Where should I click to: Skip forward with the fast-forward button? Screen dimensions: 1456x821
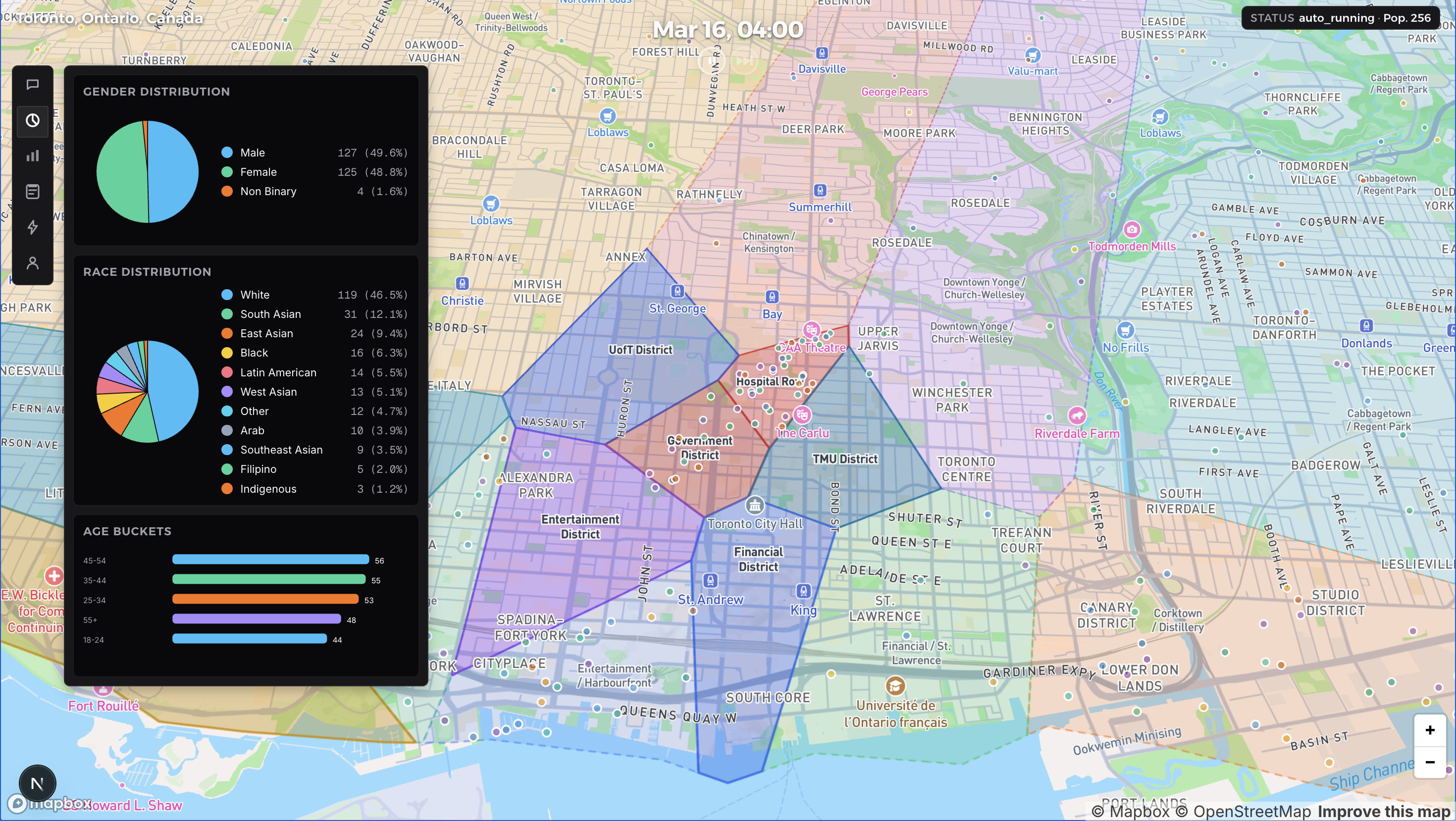tap(744, 60)
